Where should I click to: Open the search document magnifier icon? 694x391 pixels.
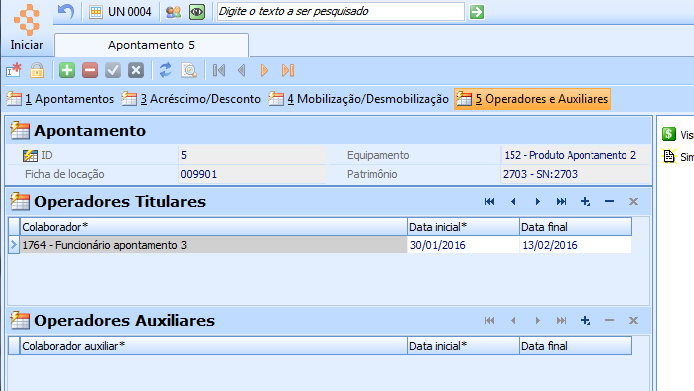click(189, 70)
